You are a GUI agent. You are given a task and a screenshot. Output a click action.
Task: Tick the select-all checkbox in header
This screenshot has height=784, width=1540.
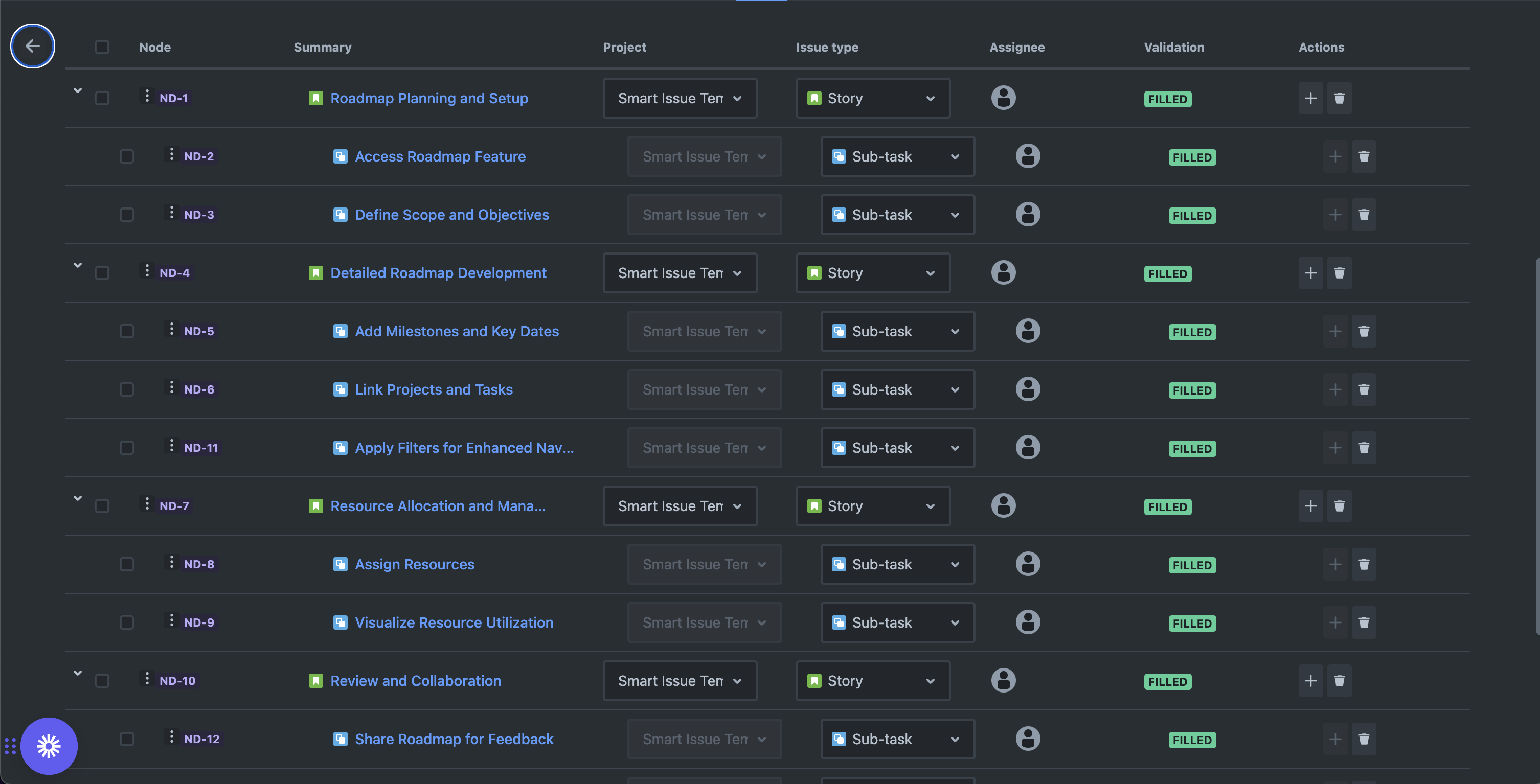(102, 47)
